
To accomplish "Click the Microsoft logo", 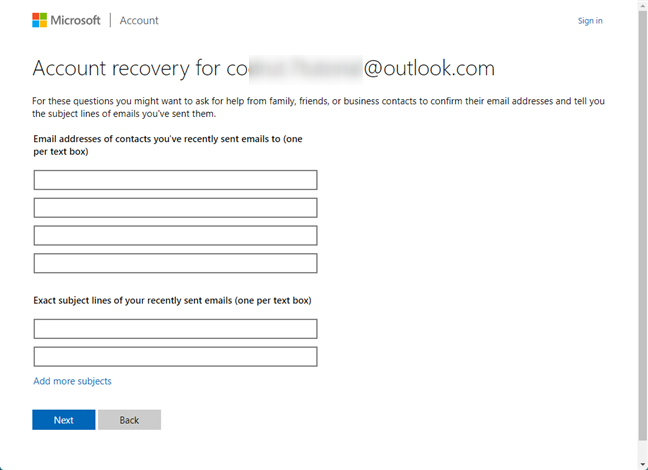I will [66, 20].
